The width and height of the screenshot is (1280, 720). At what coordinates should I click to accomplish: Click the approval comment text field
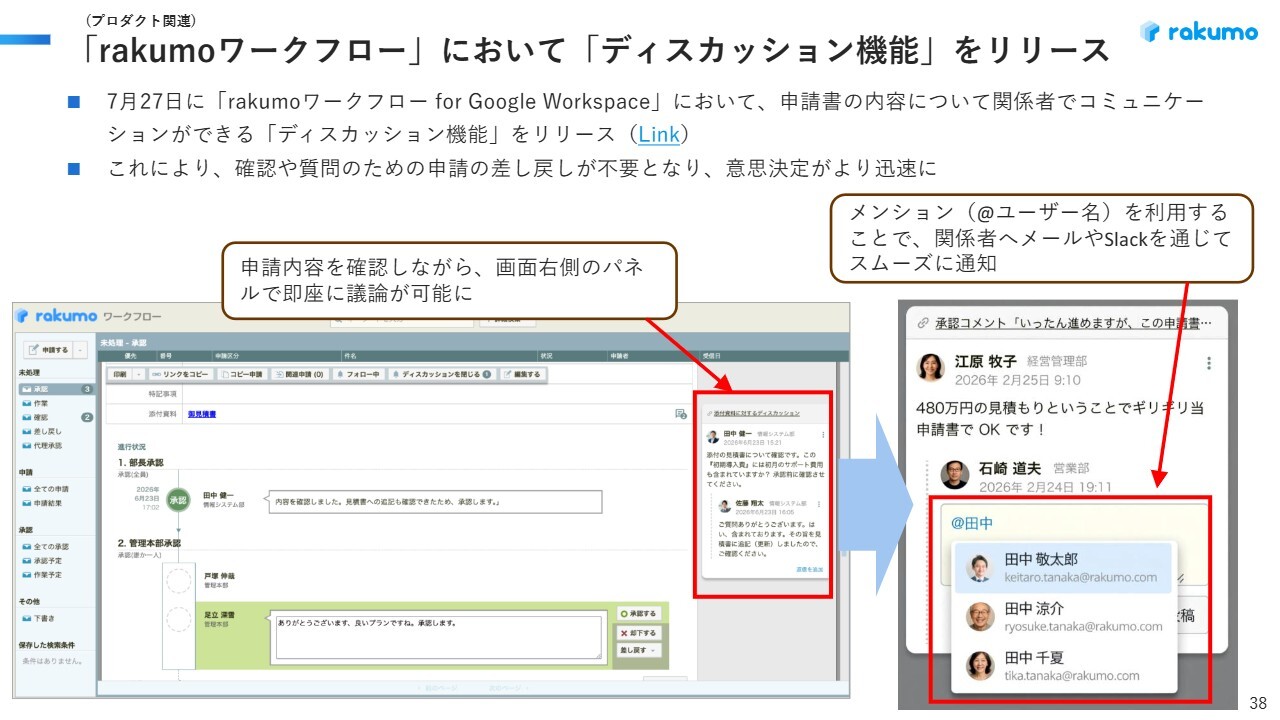point(438,638)
